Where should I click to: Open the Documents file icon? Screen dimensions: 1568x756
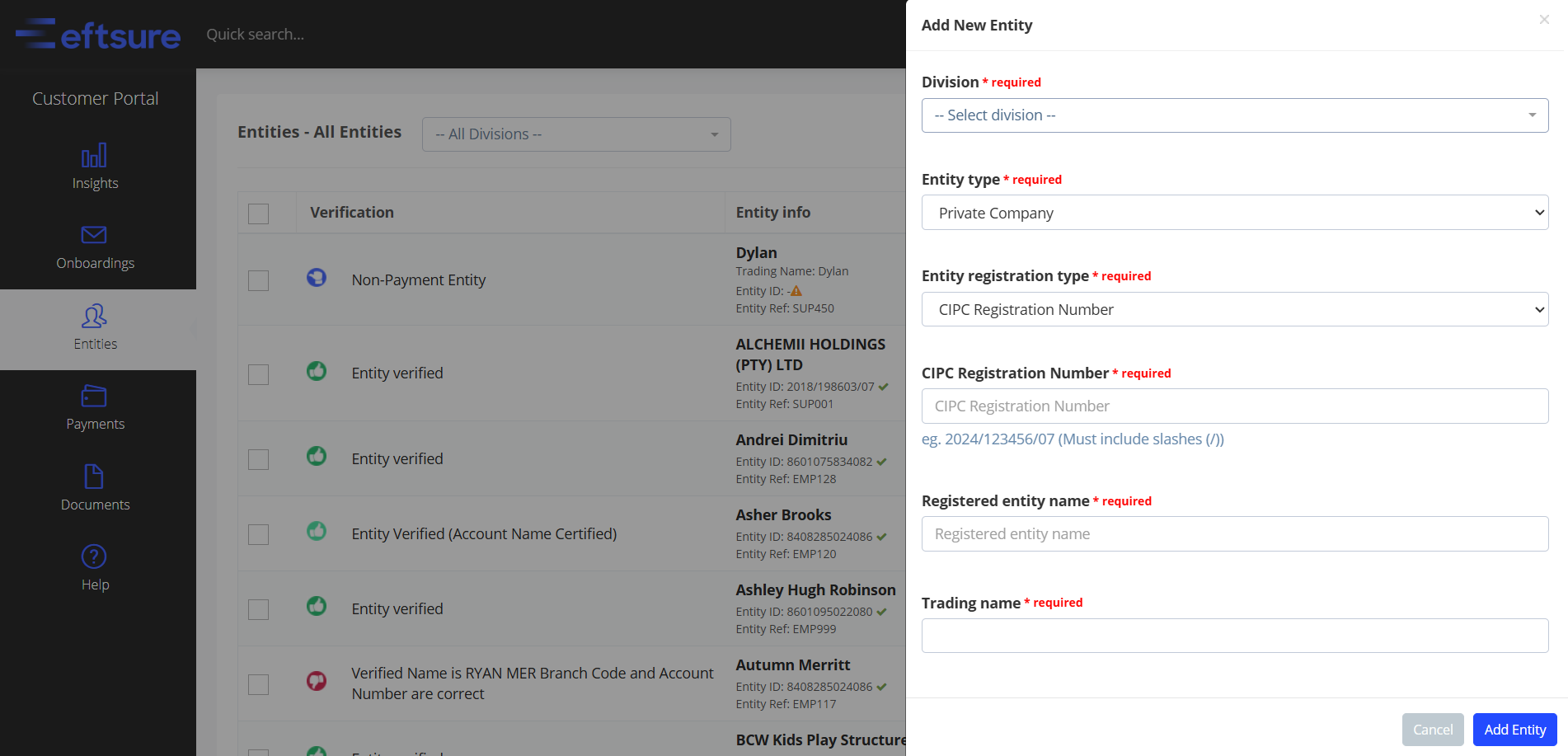pyautogui.click(x=94, y=477)
